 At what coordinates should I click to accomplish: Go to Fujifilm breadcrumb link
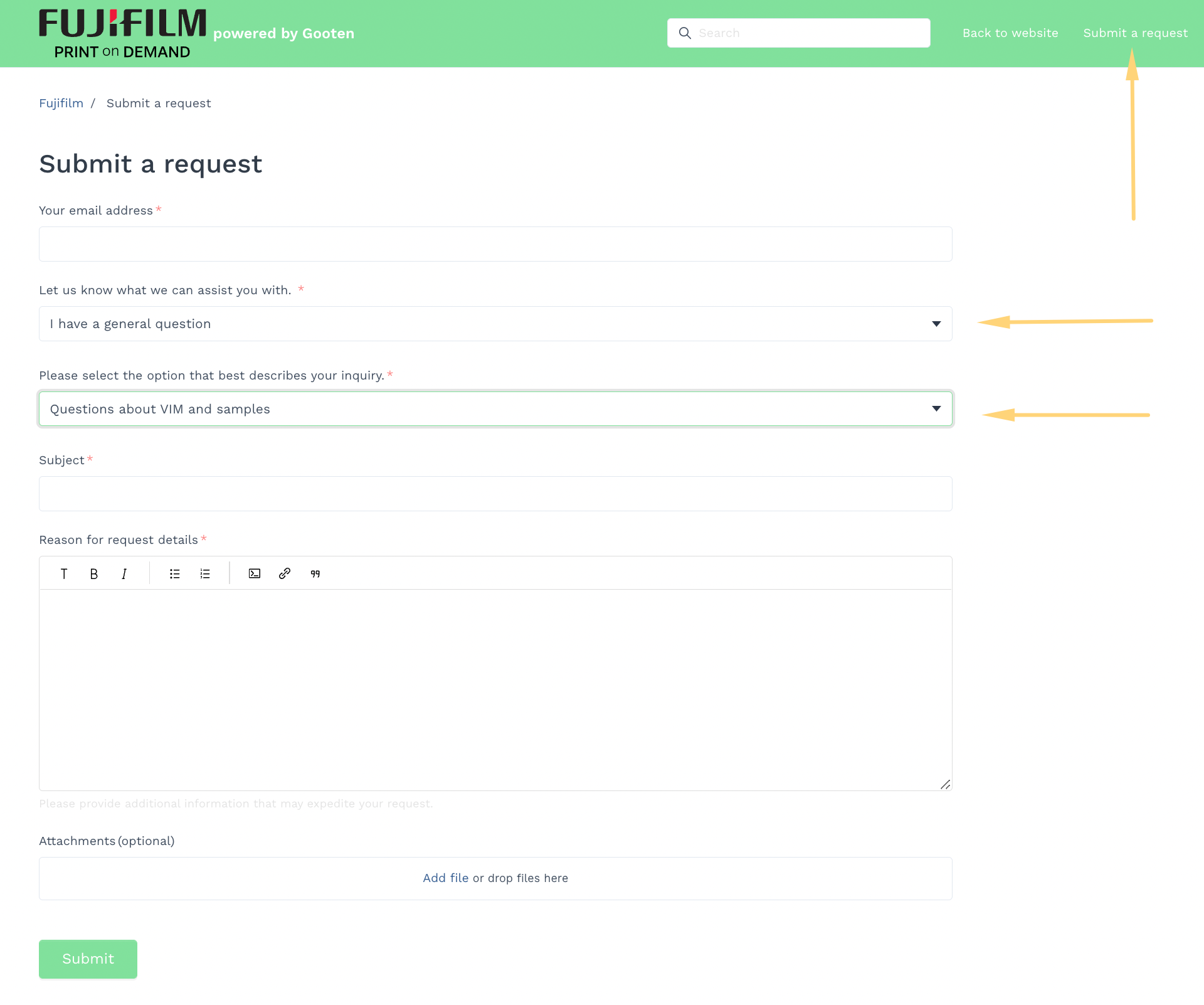pos(61,104)
